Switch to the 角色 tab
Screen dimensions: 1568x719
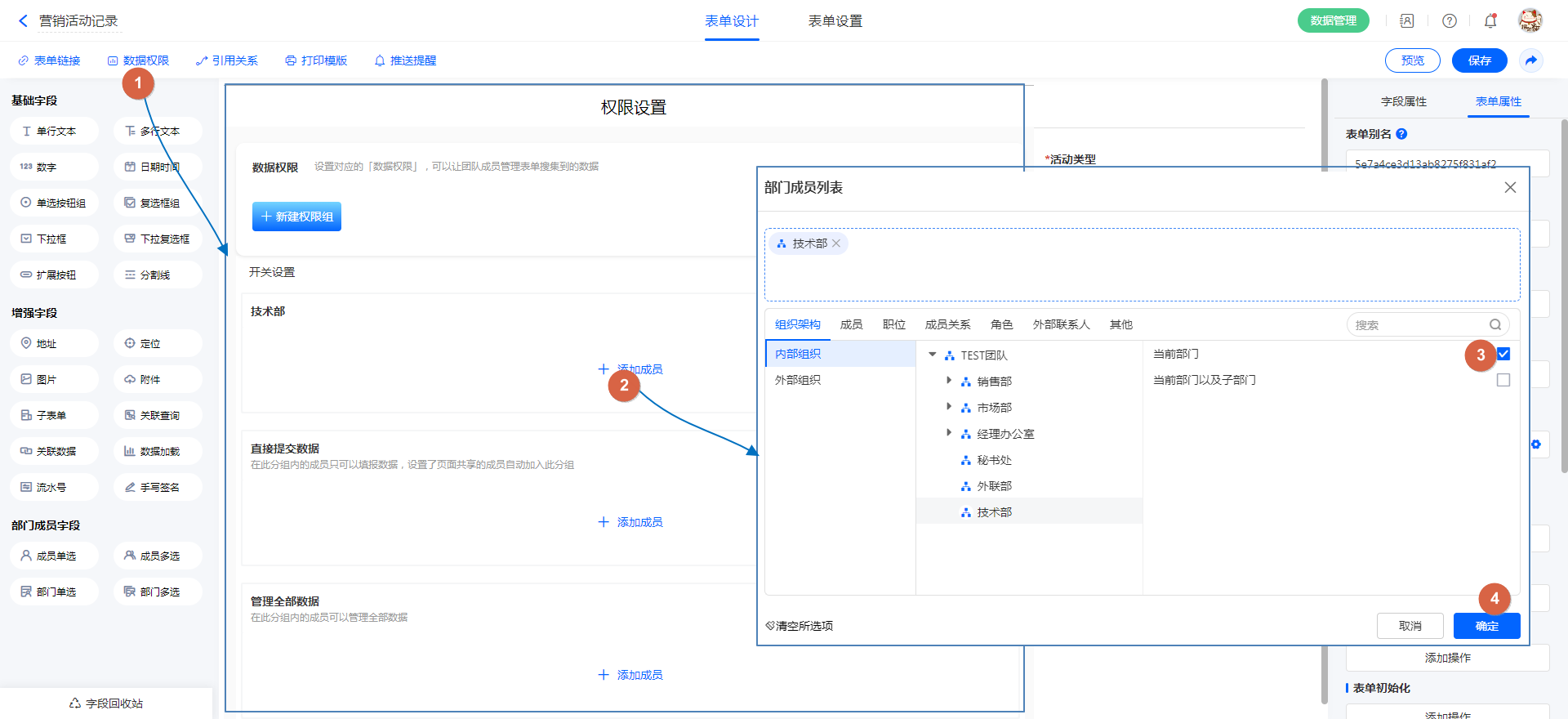pyautogui.click(x=1001, y=324)
